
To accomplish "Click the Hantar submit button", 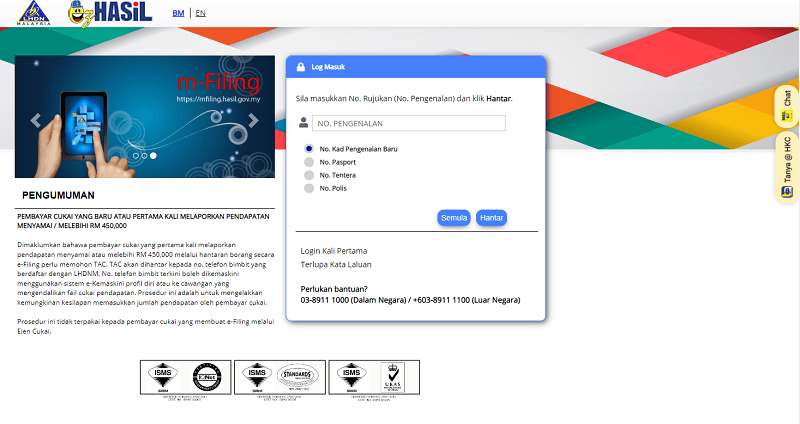I will point(491,218).
